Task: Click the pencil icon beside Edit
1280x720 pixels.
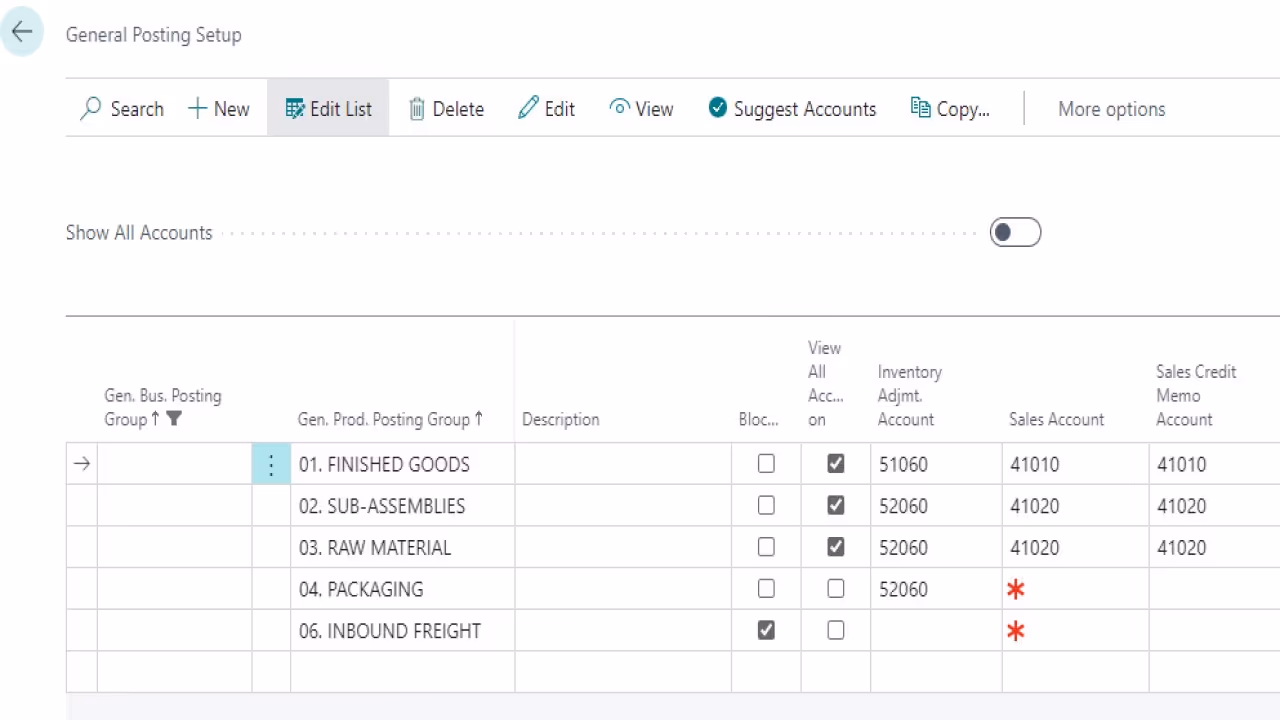Action: 528,108
